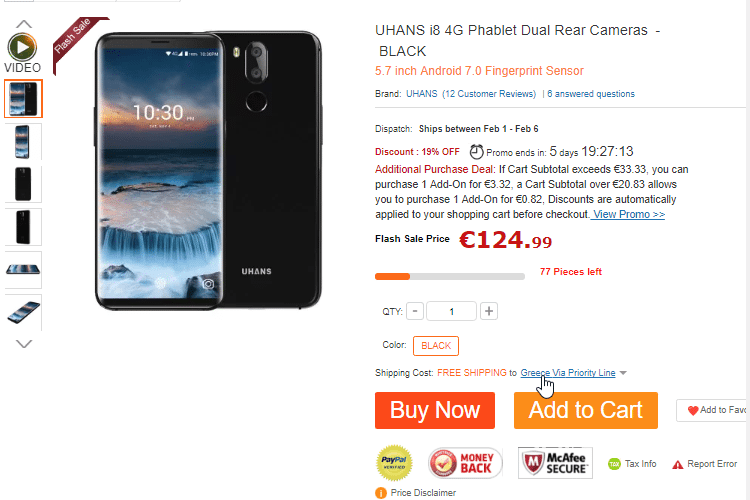
Task: Click the pieces-left progress bar
Action: tap(450, 277)
